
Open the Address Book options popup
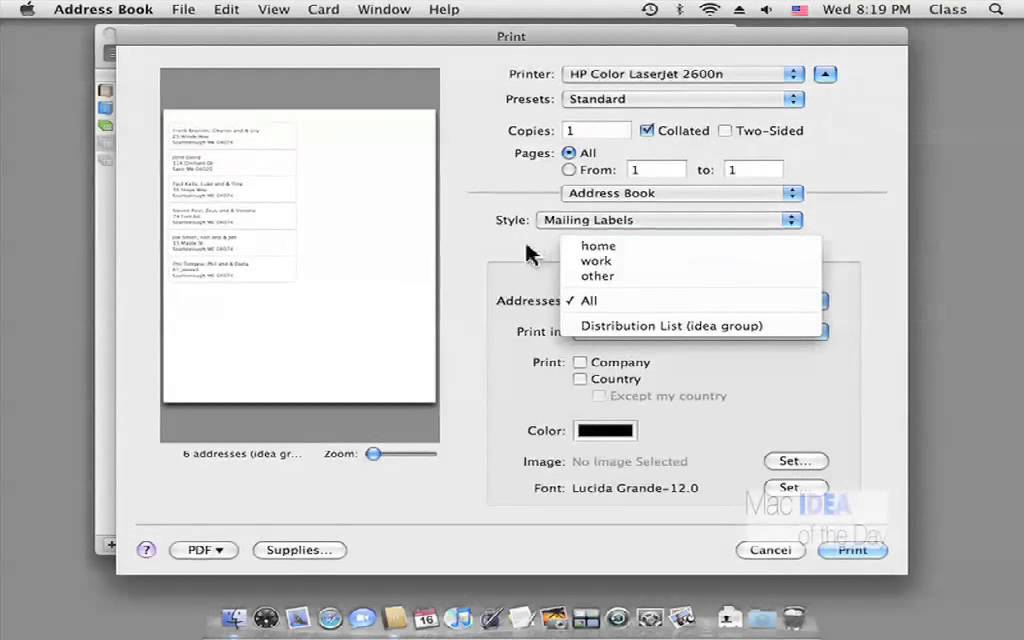(x=682, y=193)
